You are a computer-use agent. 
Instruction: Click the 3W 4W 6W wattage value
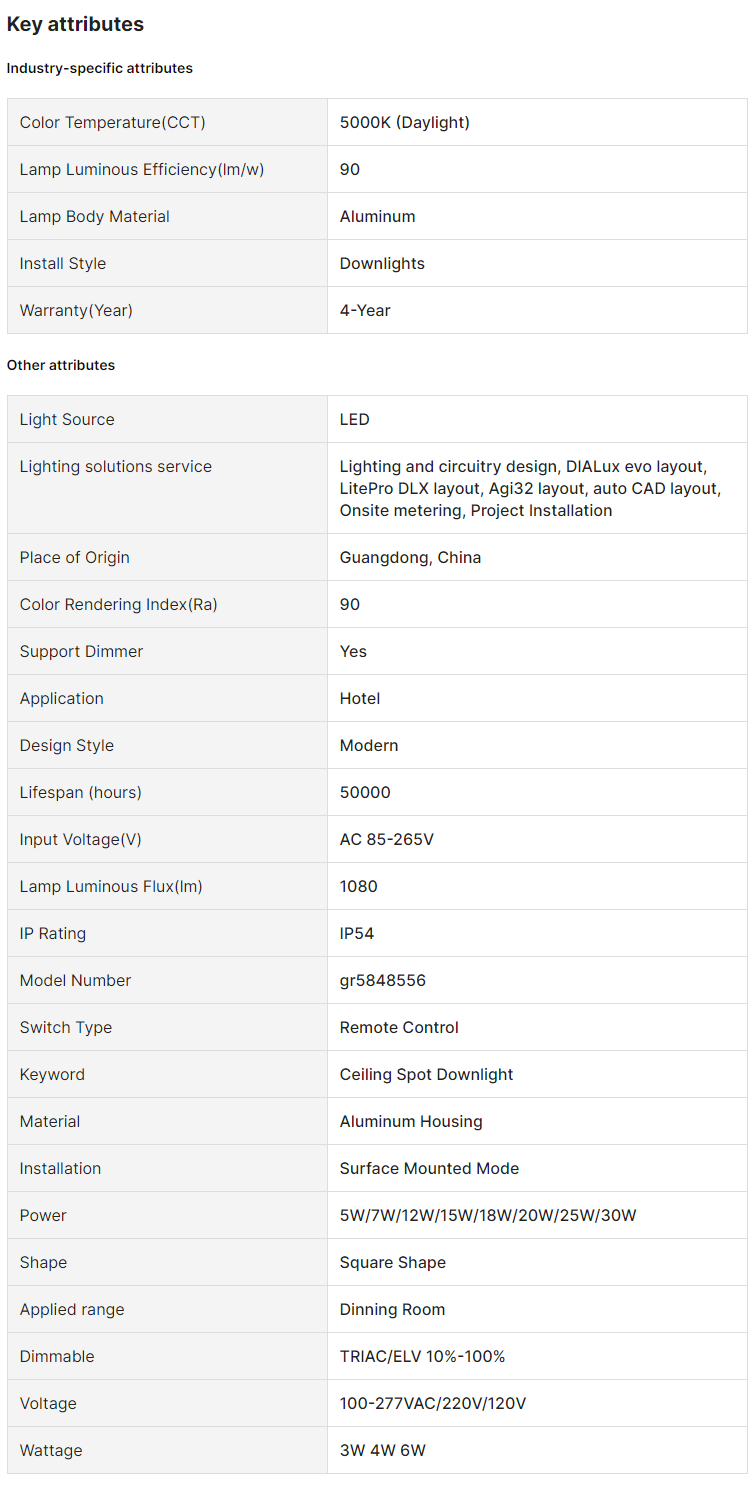point(383,1450)
